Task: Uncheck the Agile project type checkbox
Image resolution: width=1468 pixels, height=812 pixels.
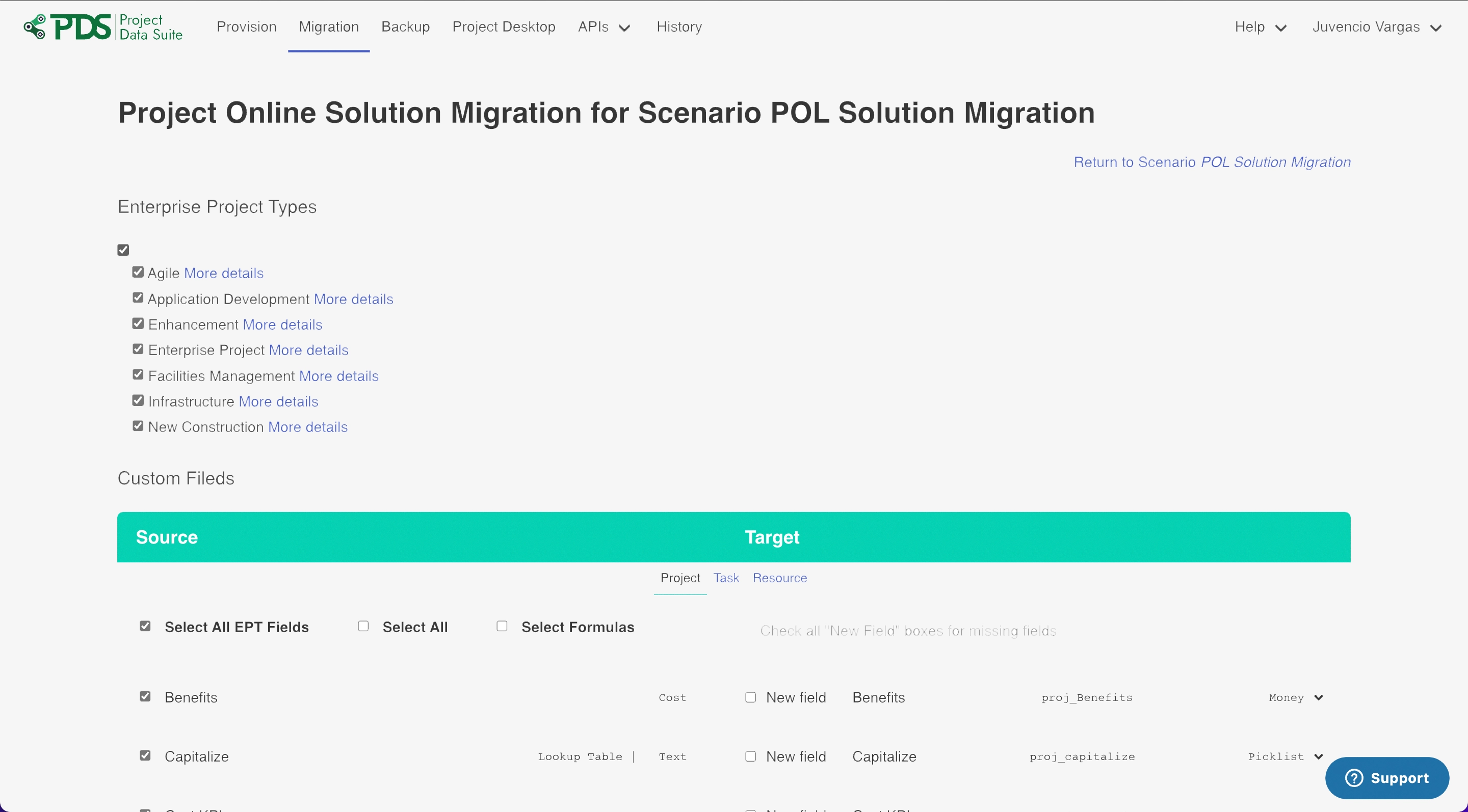Action: (138, 272)
